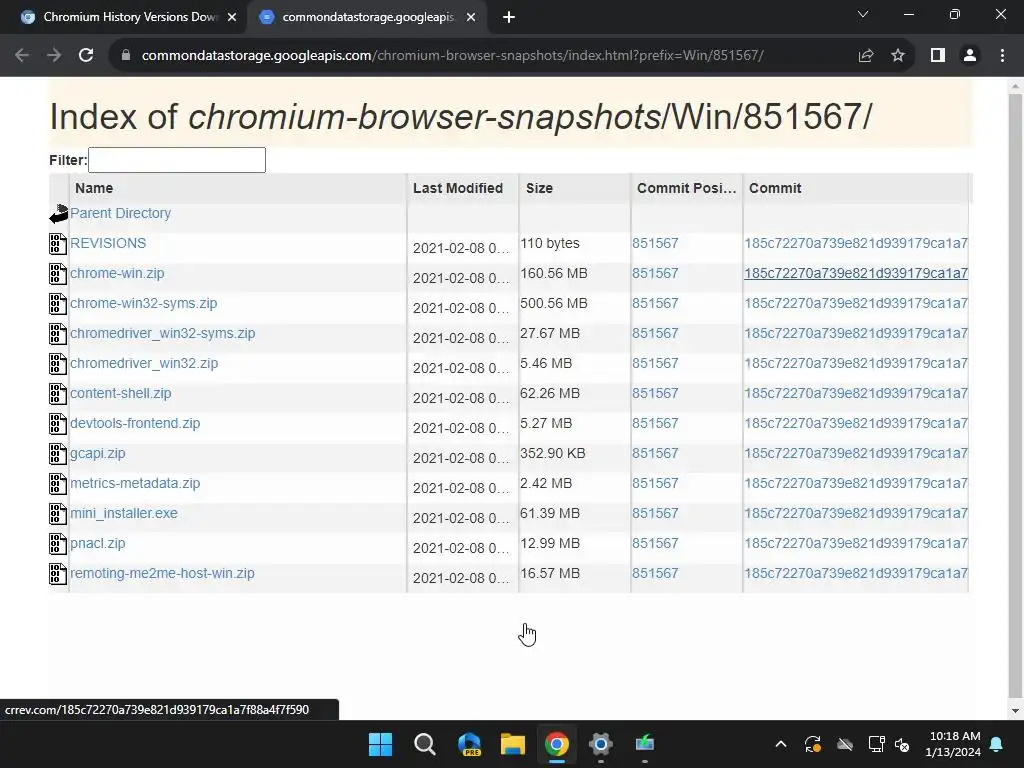Download remoting-me2me-host-win.zip
The width and height of the screenshot is (1024, 768).
click(x=162, y=574)
